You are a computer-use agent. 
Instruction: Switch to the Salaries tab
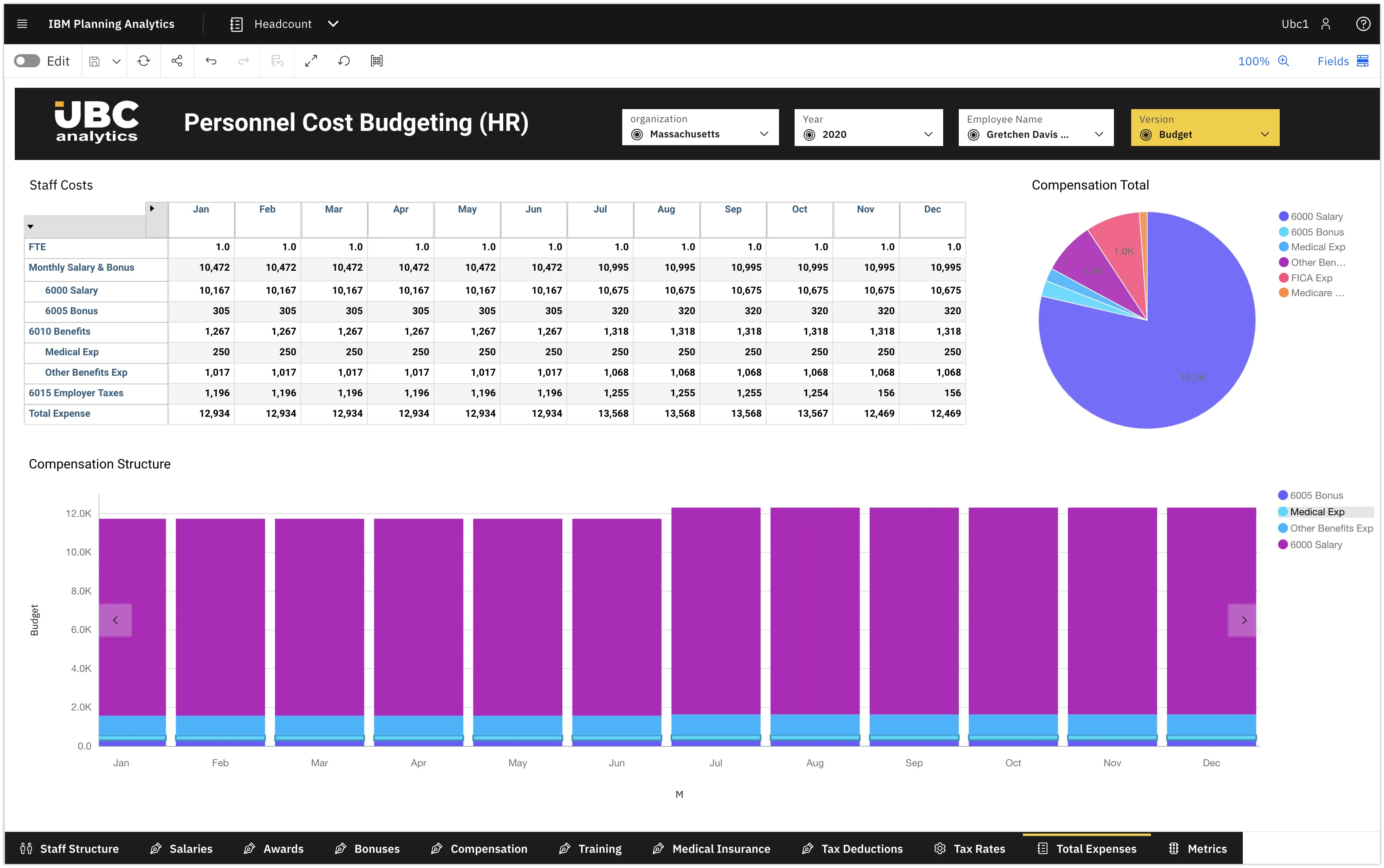pos(181,848)
